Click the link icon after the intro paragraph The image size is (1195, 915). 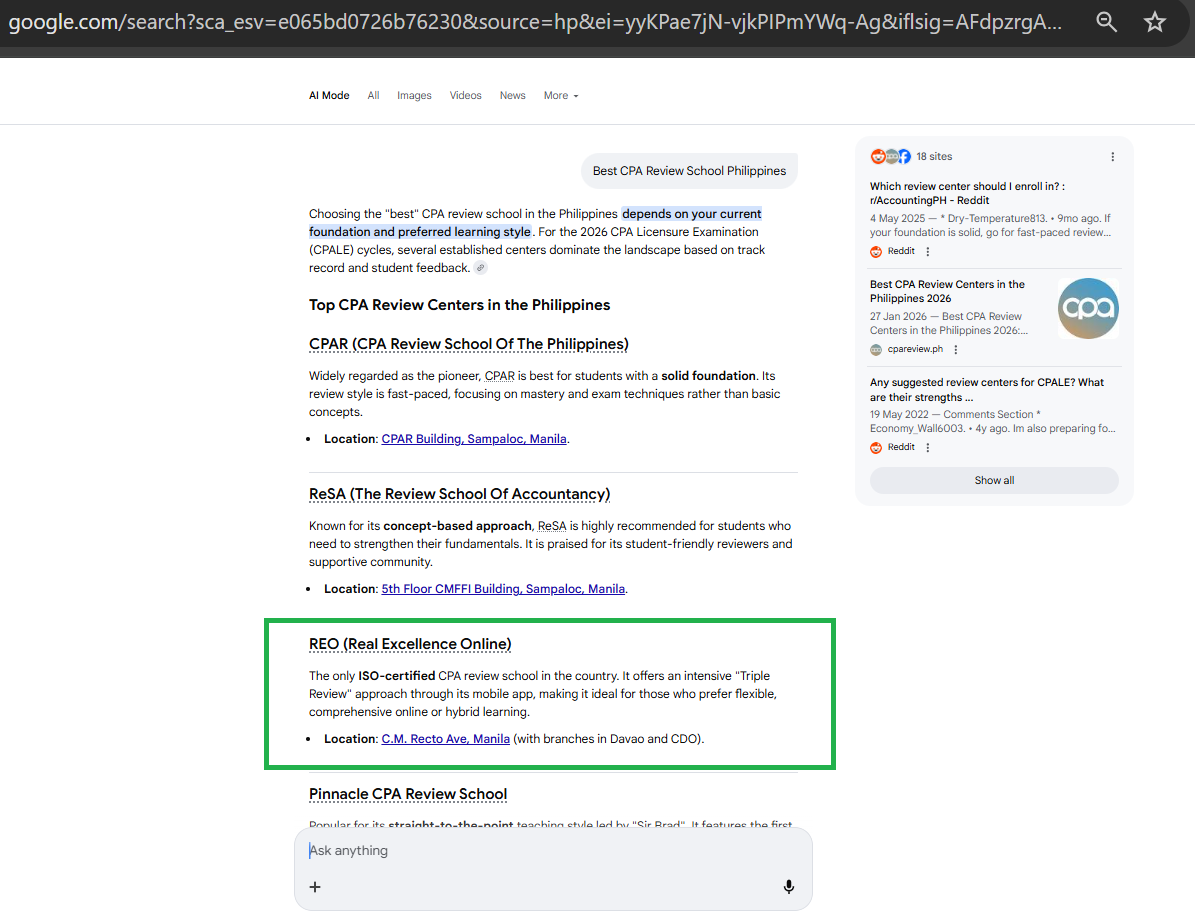(x=481, y=268)
